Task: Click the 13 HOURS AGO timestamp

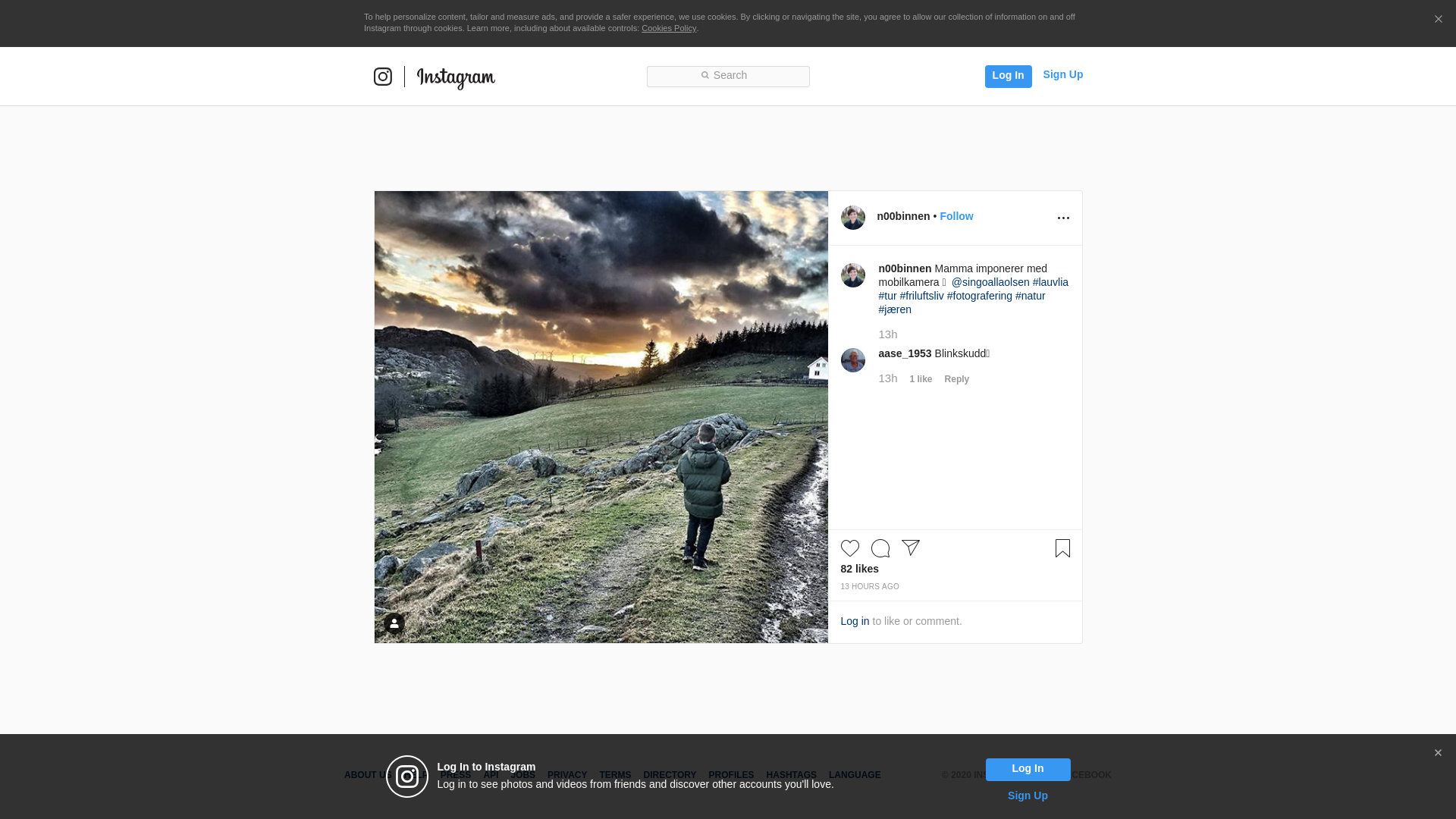Action: tap(870, 587)
